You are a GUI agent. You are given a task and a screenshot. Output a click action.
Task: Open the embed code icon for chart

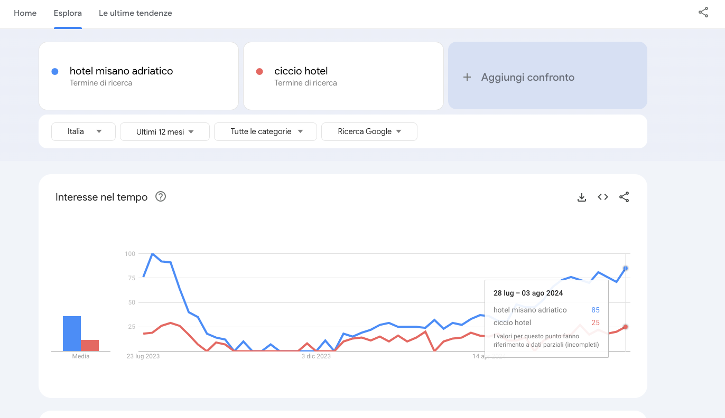point(603,197)
